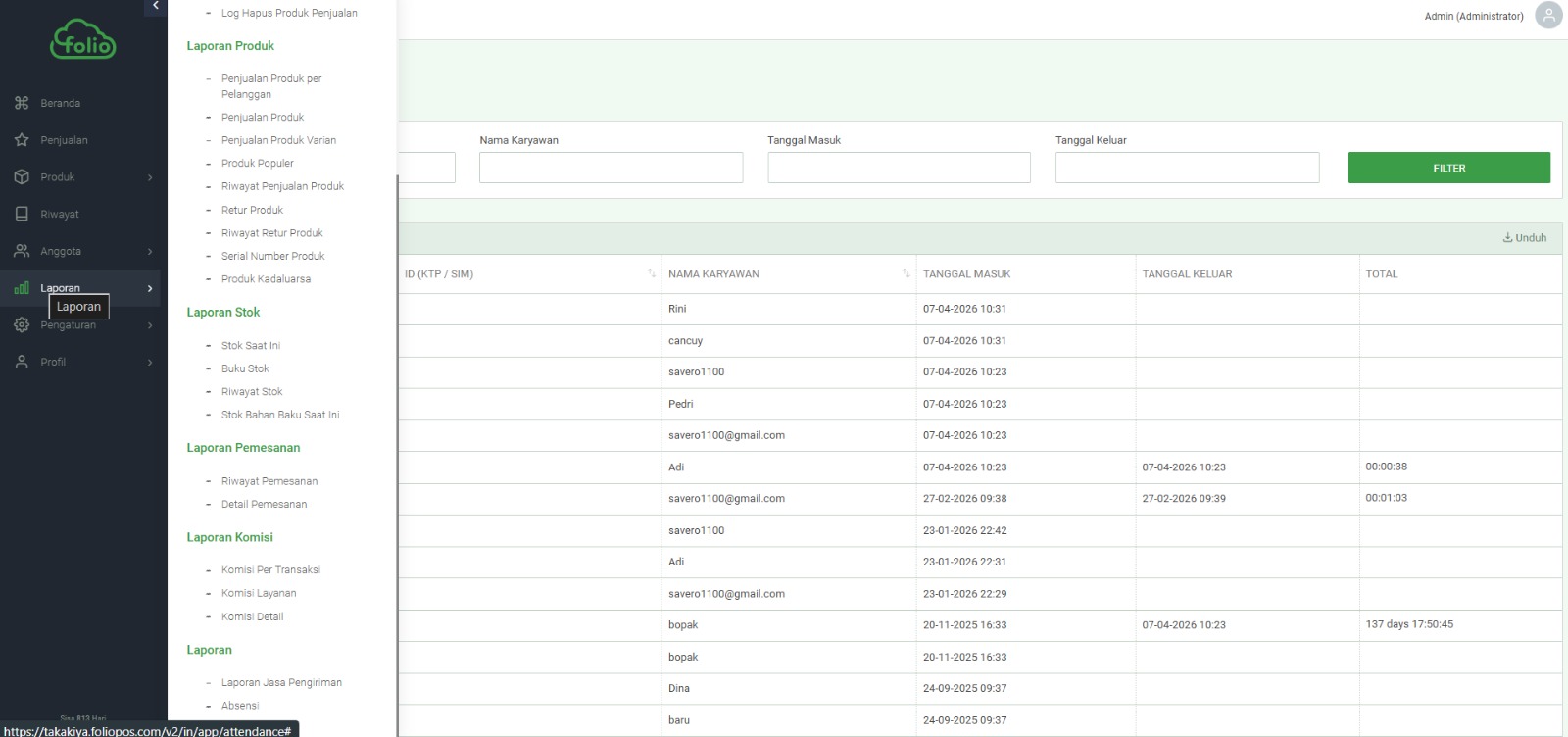This screenshot has width=1568, height=737.
Task: Click the Anggota people icon
Action: pos(22,251)
